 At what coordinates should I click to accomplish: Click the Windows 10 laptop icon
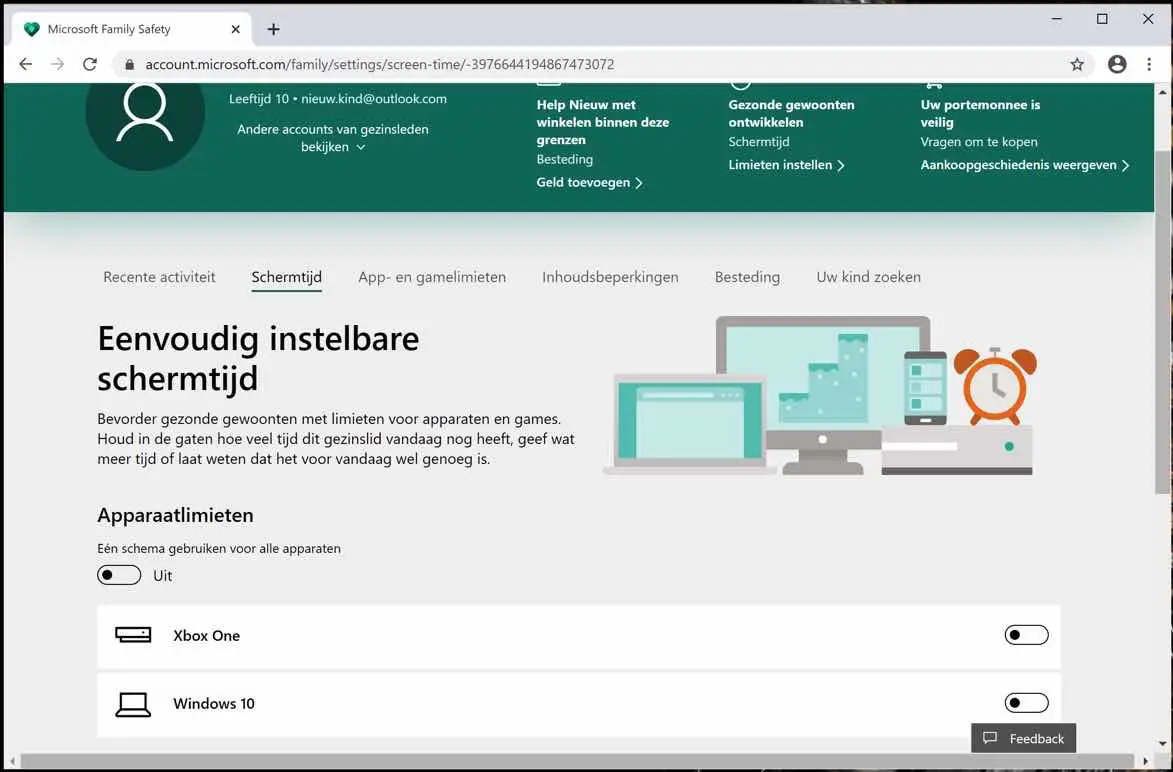133,704
